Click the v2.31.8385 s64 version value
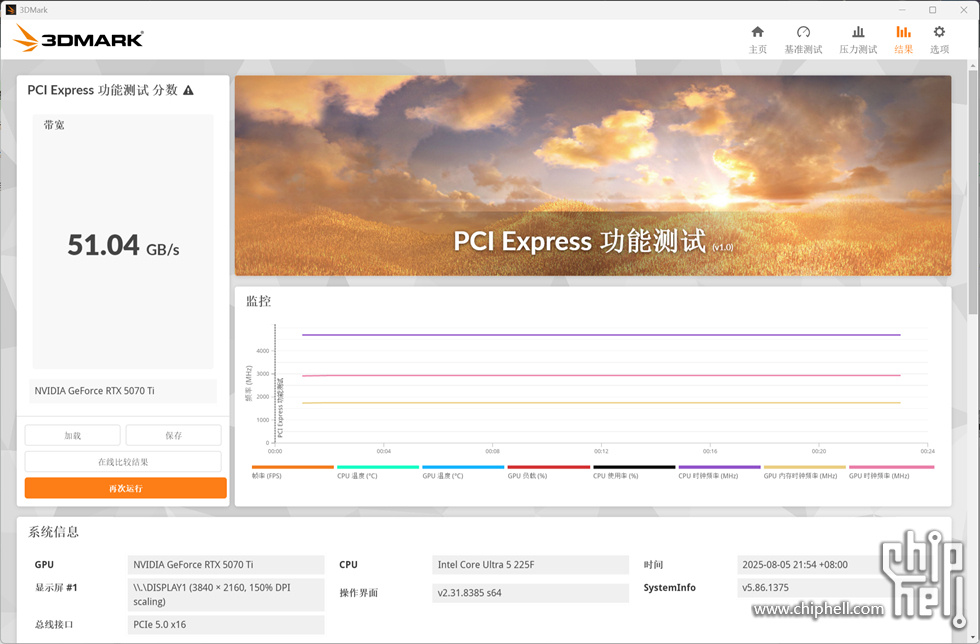The width and height of the screenshot is (980, 644). click(x=531, y=593)
